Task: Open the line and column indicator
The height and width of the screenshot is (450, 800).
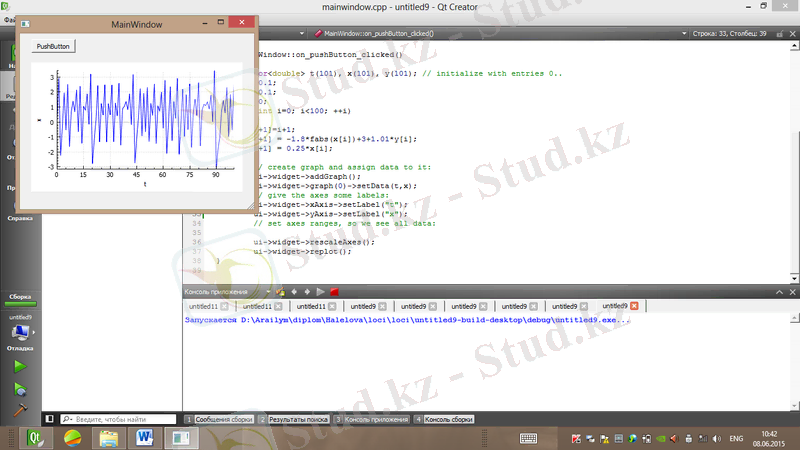Action: (729, 33)
